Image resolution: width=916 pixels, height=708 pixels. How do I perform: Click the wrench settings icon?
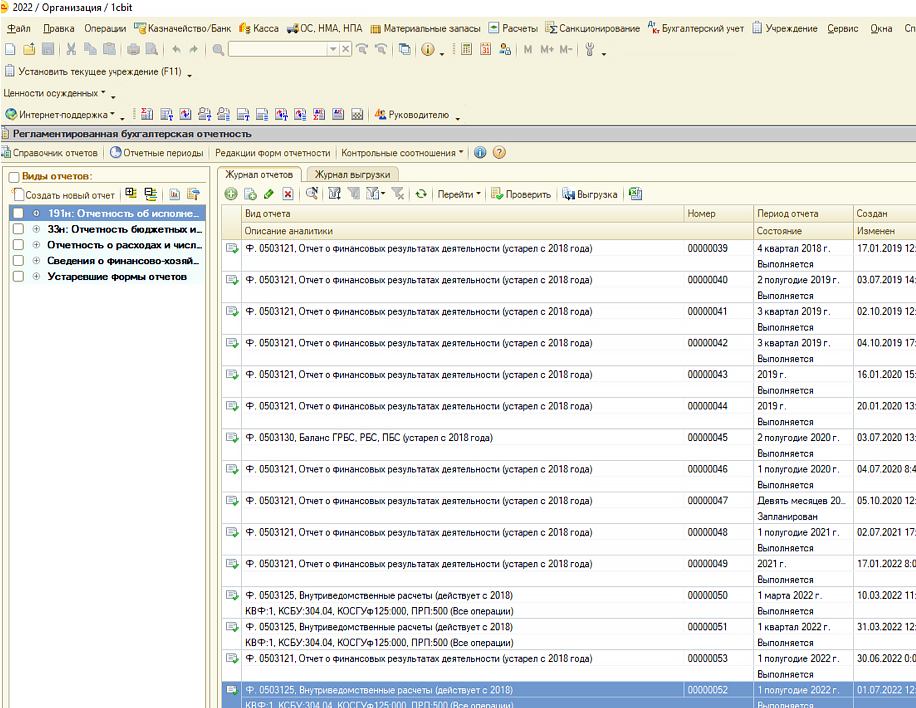point(589,50)
